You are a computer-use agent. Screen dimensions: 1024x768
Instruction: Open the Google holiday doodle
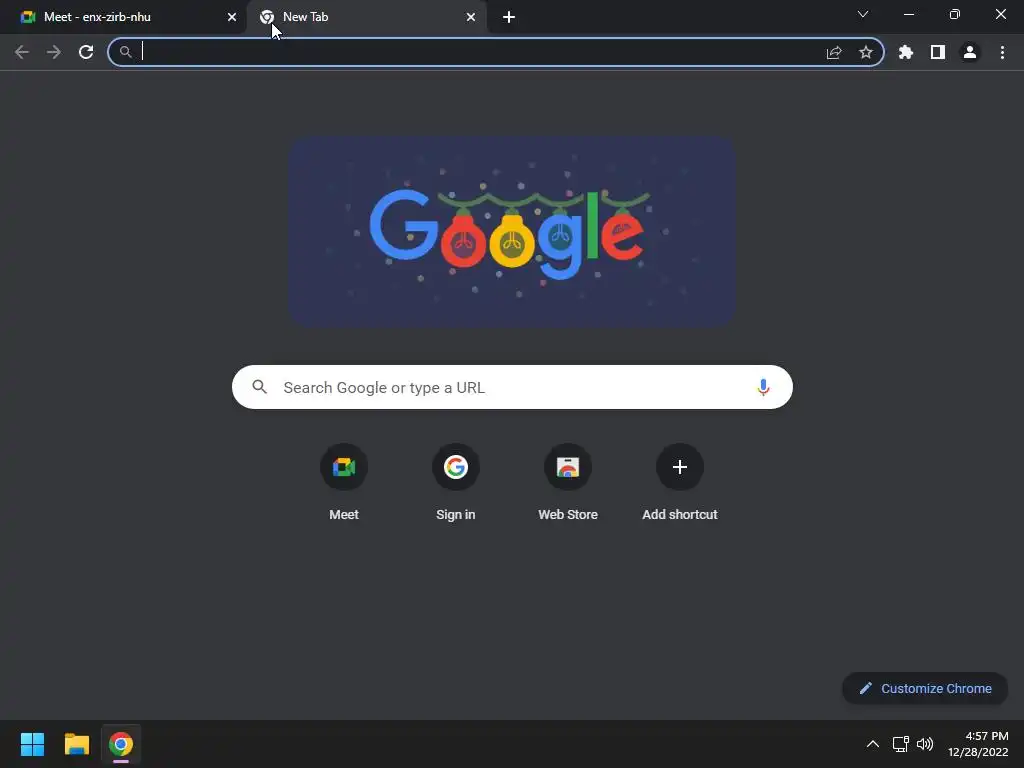click(513, 231)
